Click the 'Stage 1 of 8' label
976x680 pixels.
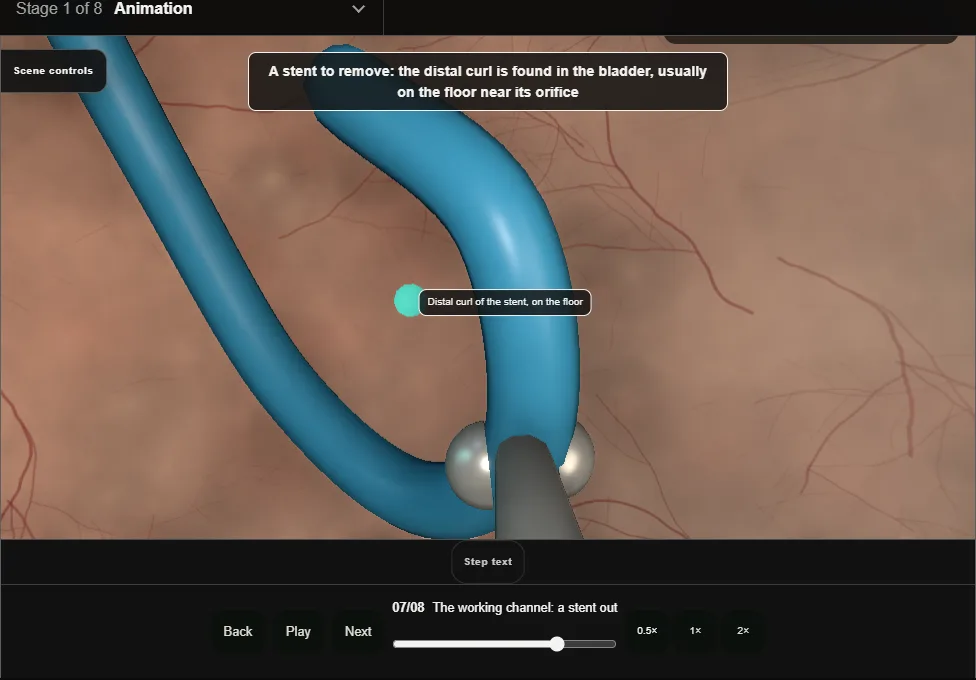[x=59, y=9]
